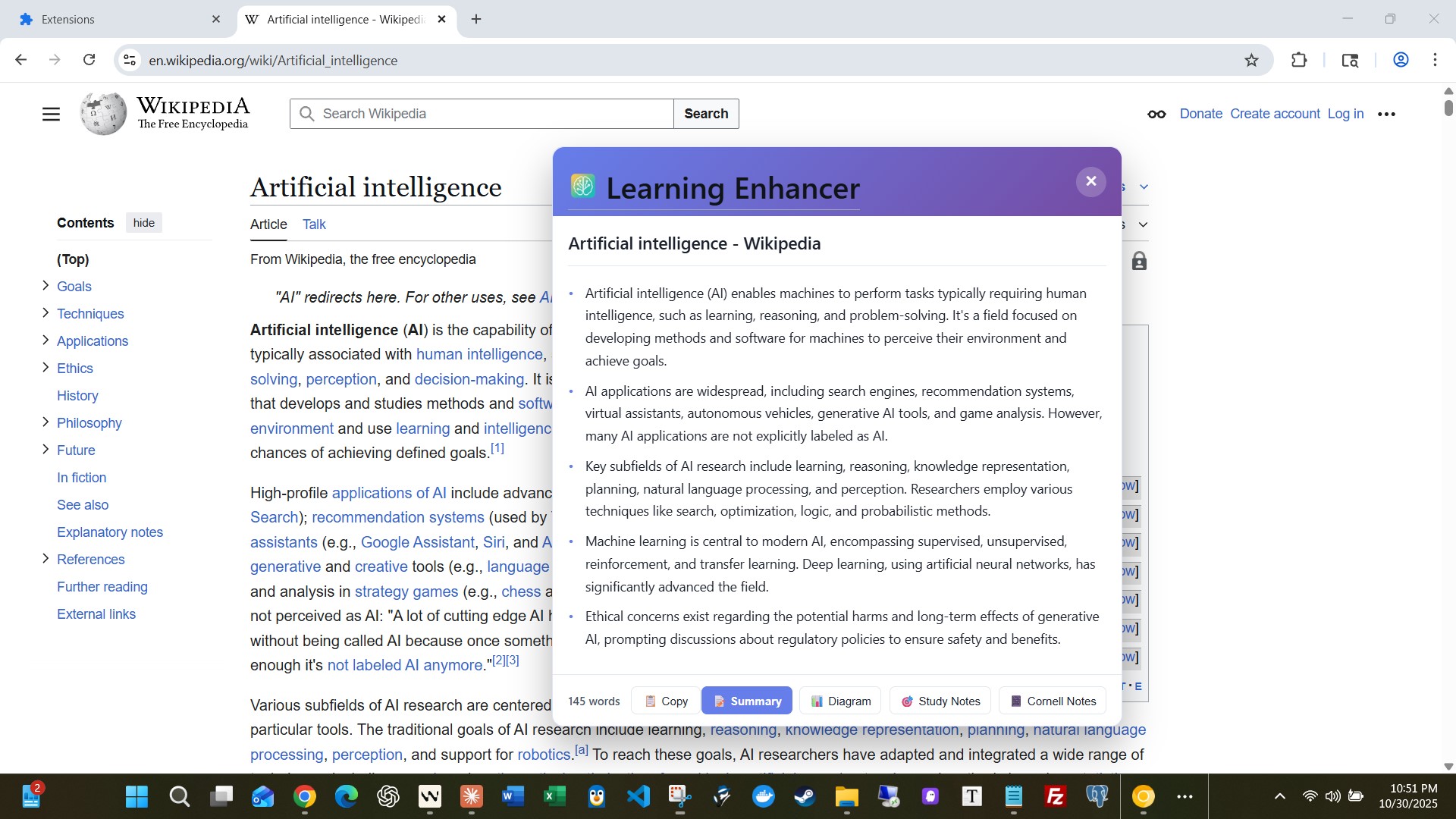
Task: Switch to the Talk tab
Action: click(314, 224)
